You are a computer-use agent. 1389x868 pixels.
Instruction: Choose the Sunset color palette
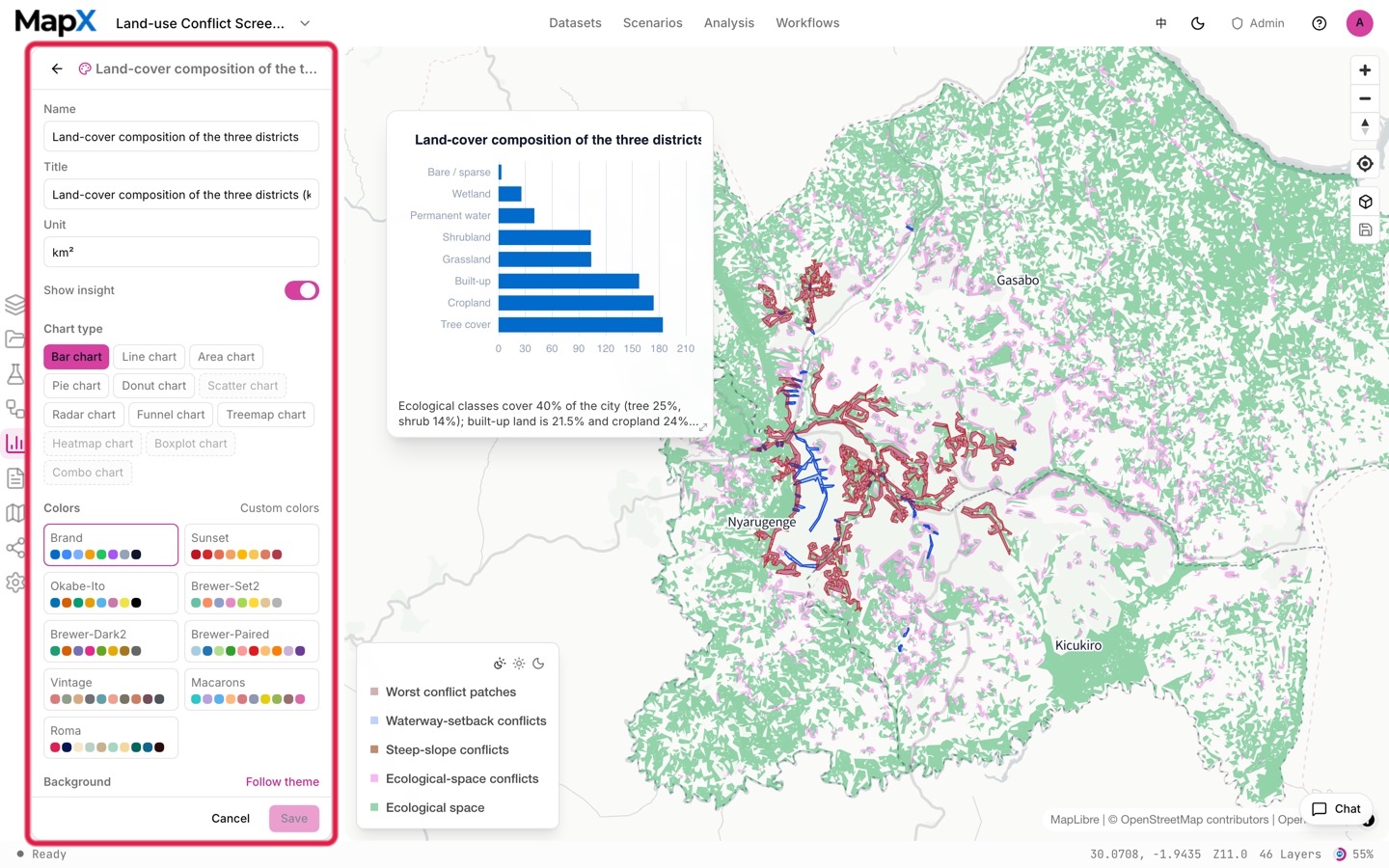click(252, 545)
